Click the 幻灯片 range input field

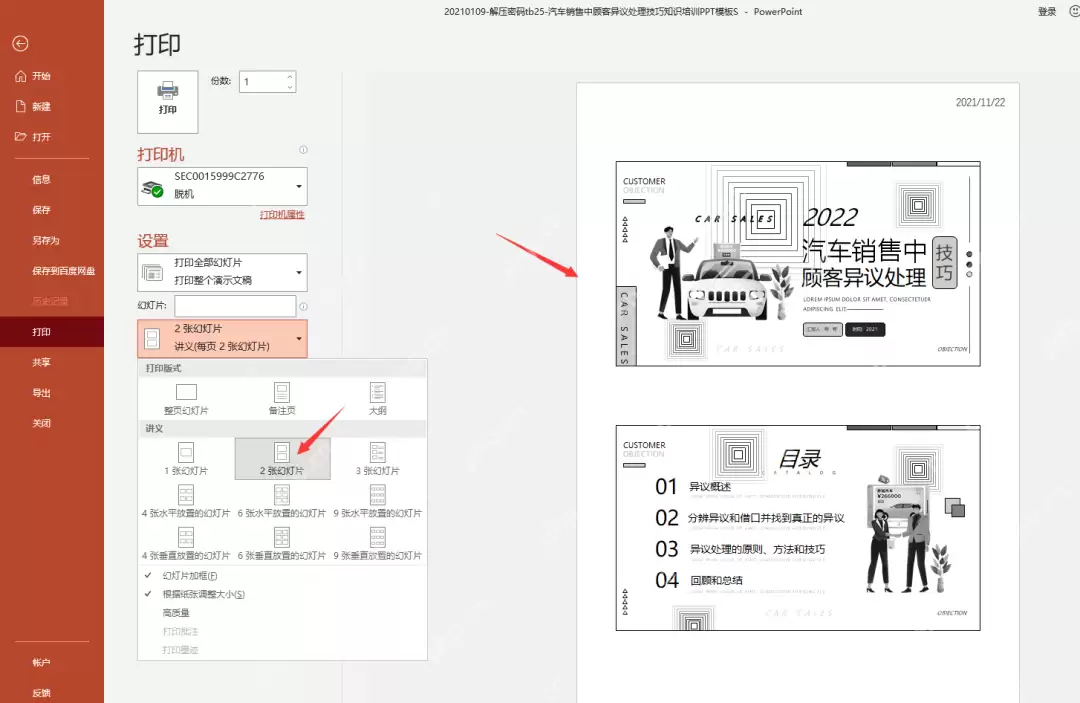pyautogui.click(x=235, y=306)
